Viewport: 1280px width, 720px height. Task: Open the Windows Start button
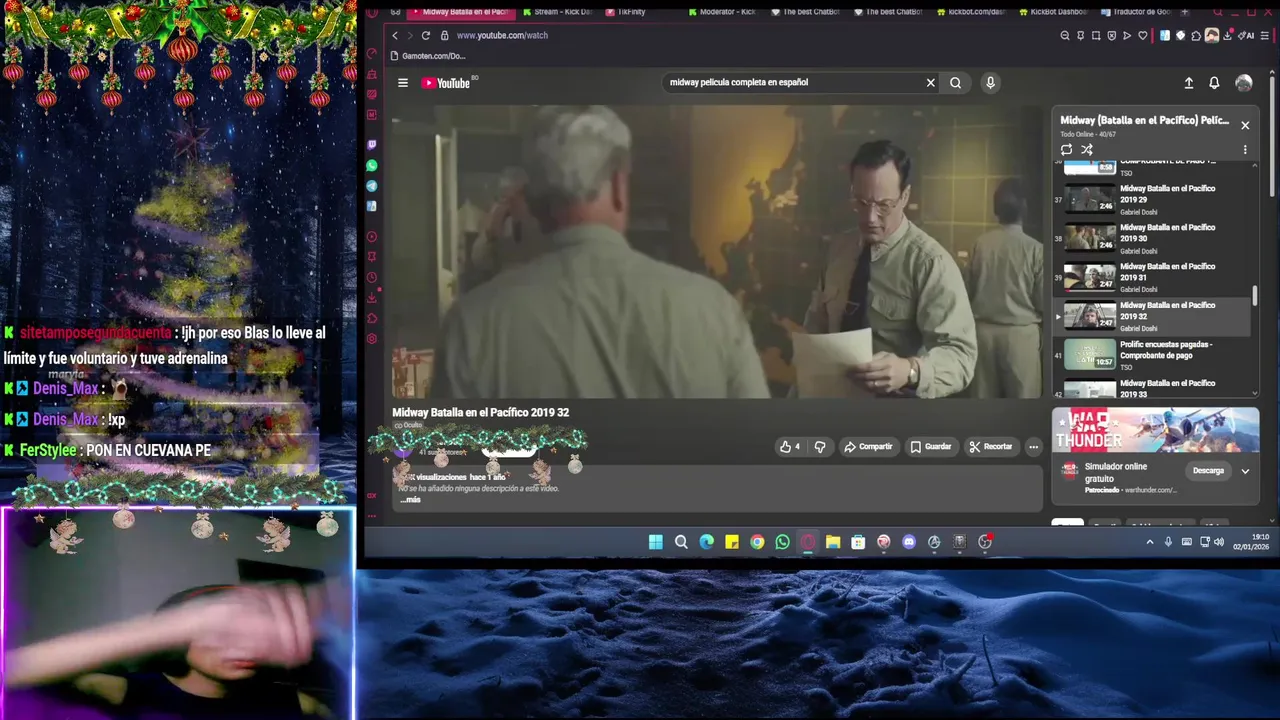(655, 542)
